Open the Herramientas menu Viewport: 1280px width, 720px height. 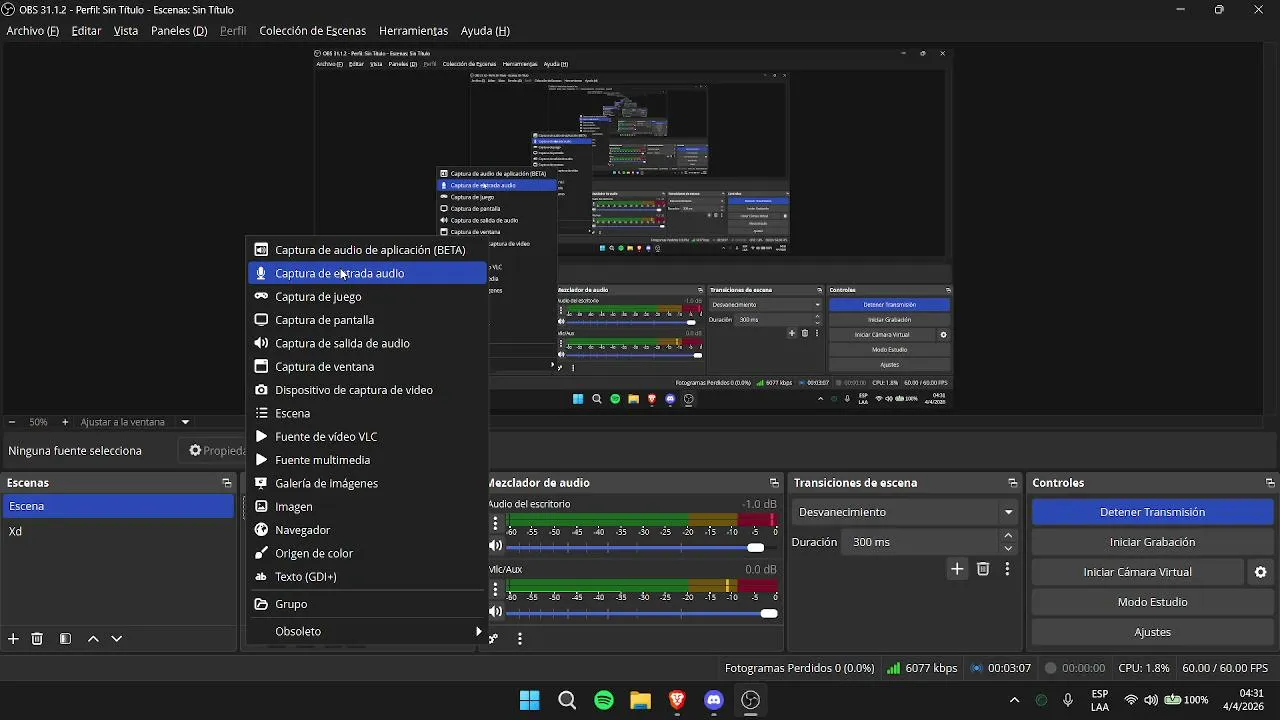point(413,31)
